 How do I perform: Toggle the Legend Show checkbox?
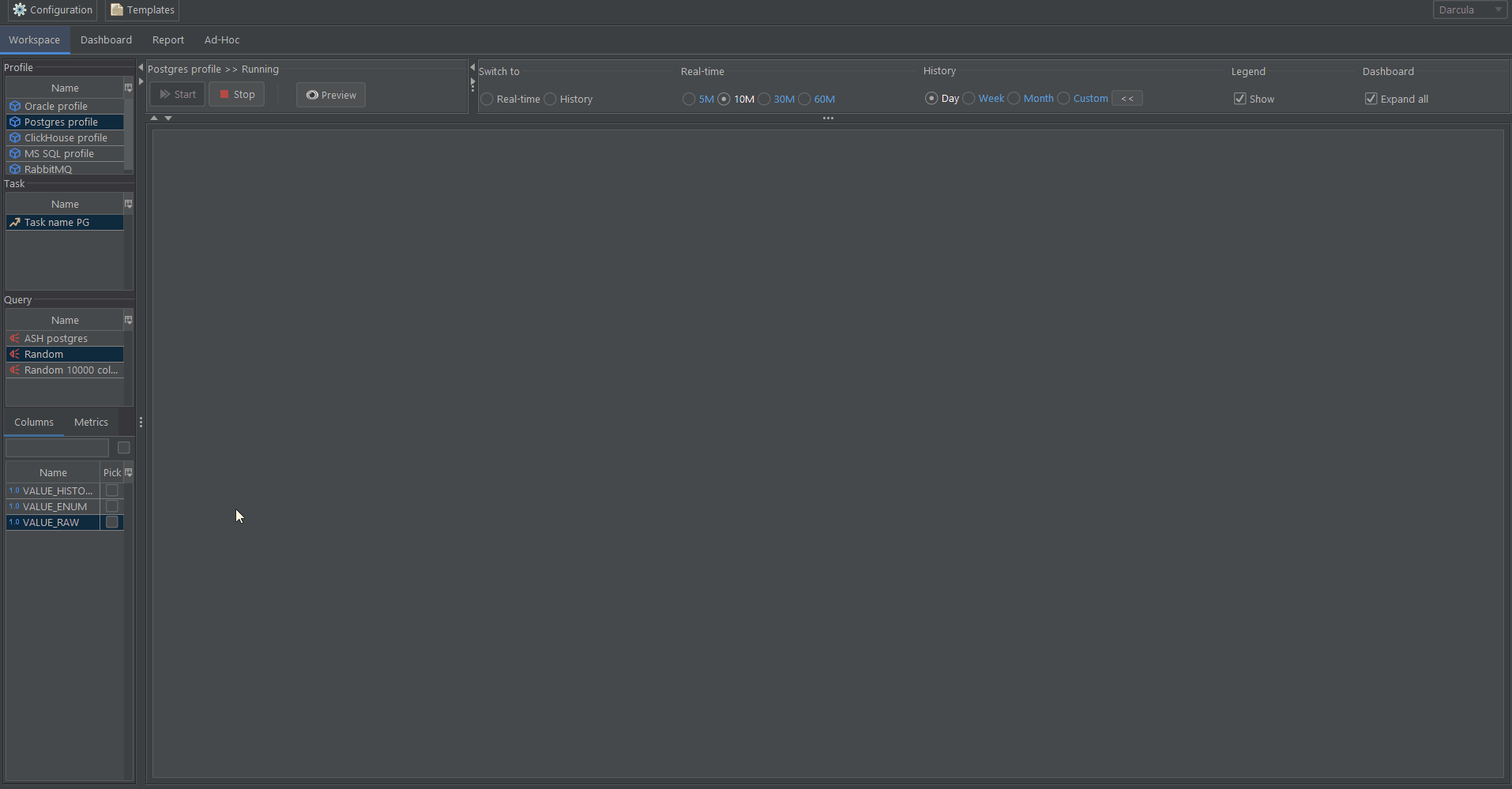point(1240,99)
